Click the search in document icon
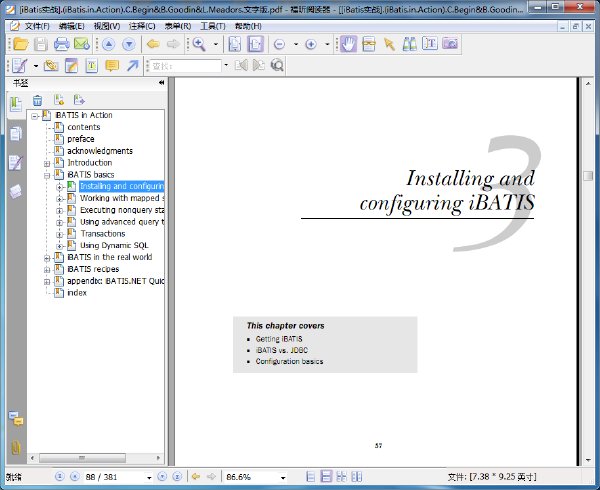This screenshot has height=490, width=600. coord(277,66)
